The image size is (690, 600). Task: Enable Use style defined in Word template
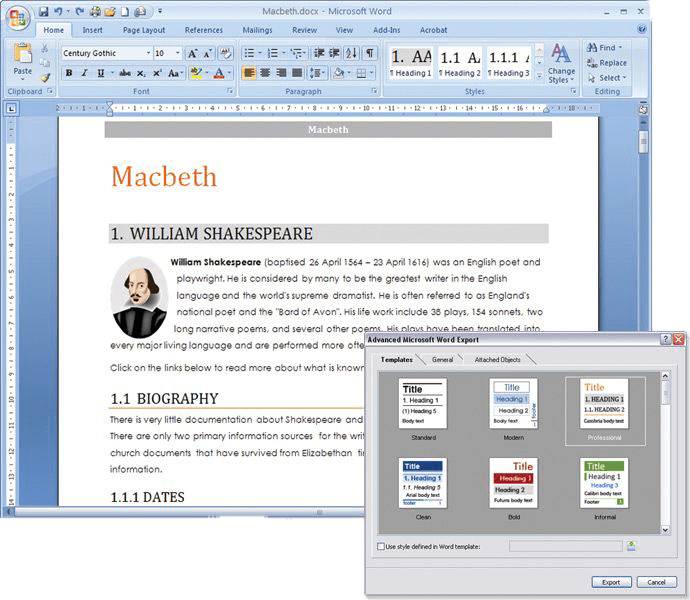[381, 546]
